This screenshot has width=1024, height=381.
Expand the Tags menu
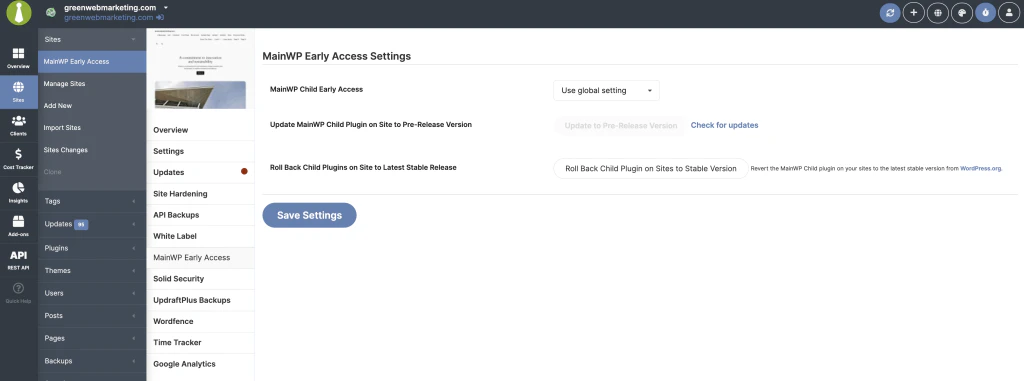(92, 201)
